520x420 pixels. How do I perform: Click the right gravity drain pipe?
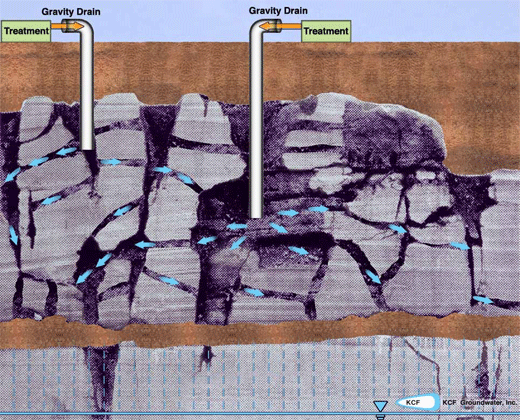point(256,120)
